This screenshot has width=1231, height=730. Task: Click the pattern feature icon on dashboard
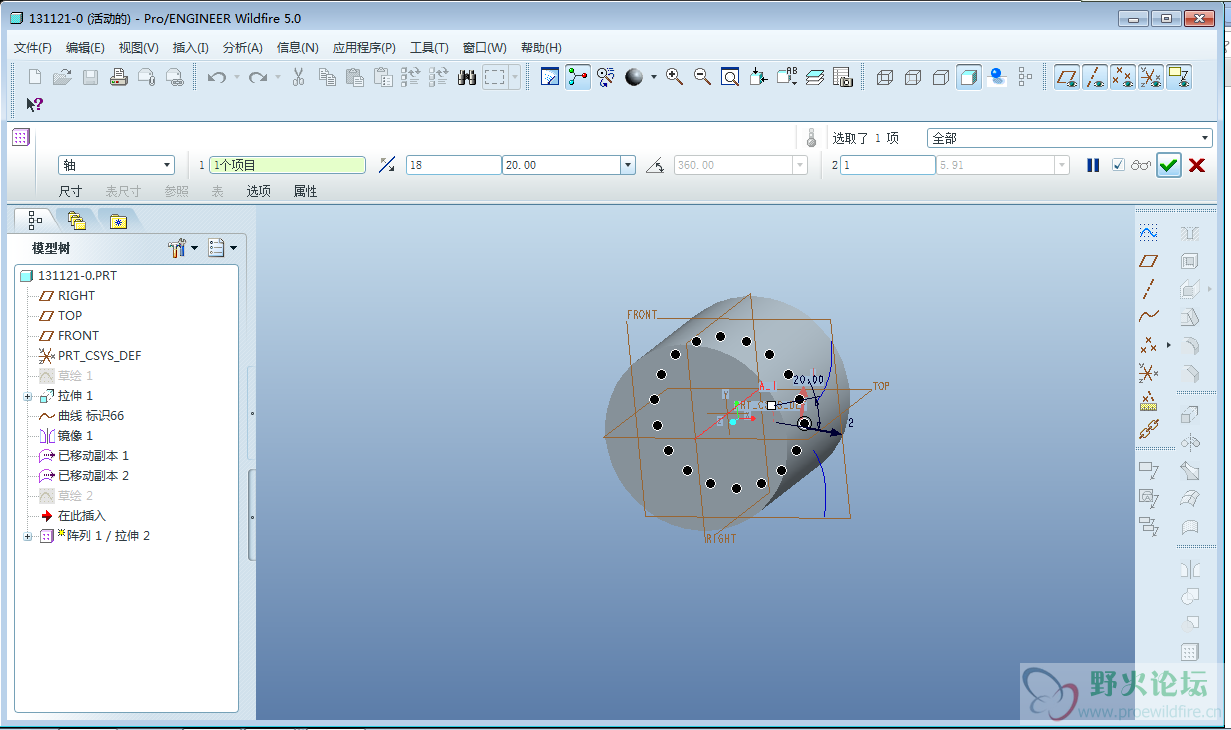click(x=21, y=138)
